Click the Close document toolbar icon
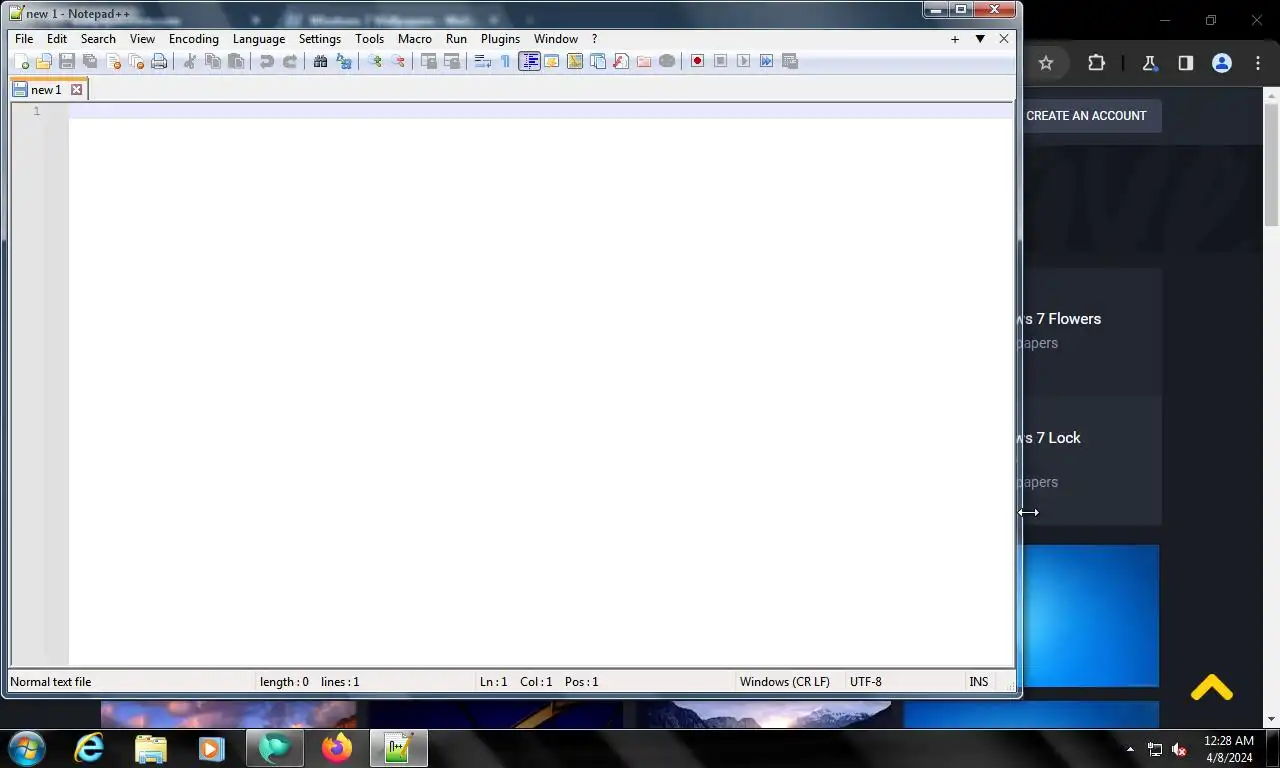Image resolution: width=1280 pixels, height=768 pixels. pyautogui.click(x=113, y=61)
